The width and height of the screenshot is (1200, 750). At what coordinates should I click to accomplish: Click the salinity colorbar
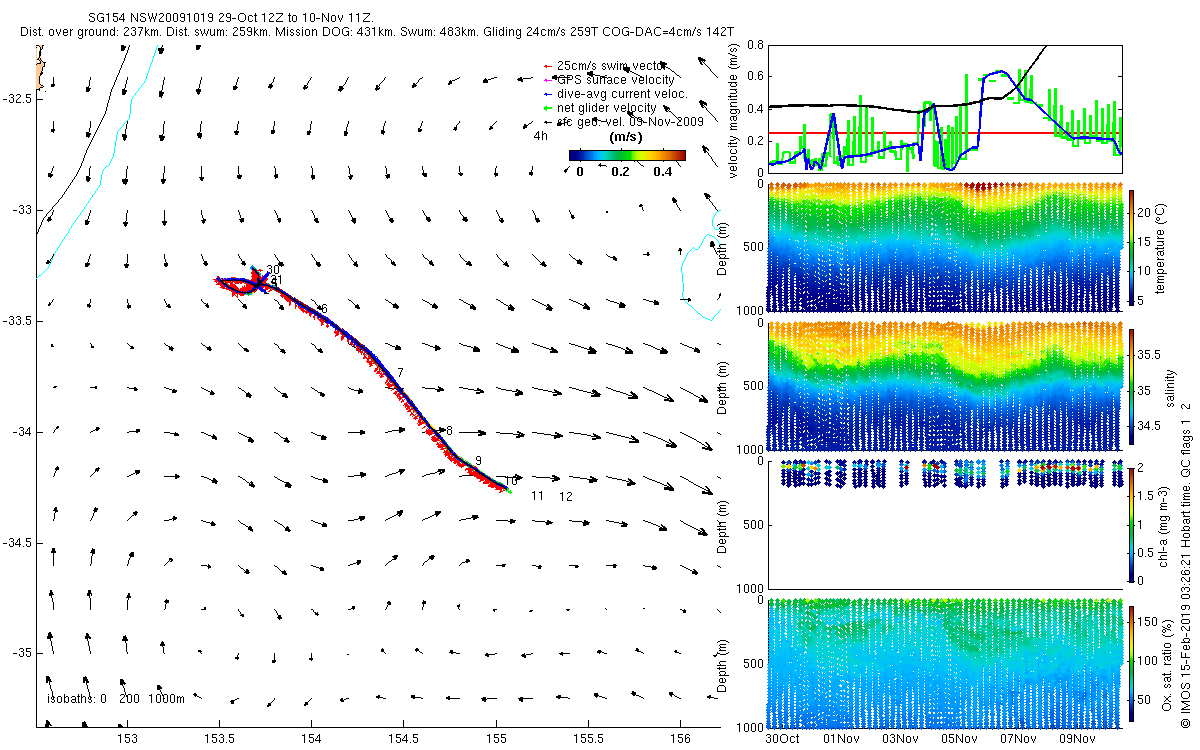click(1132, 386)
